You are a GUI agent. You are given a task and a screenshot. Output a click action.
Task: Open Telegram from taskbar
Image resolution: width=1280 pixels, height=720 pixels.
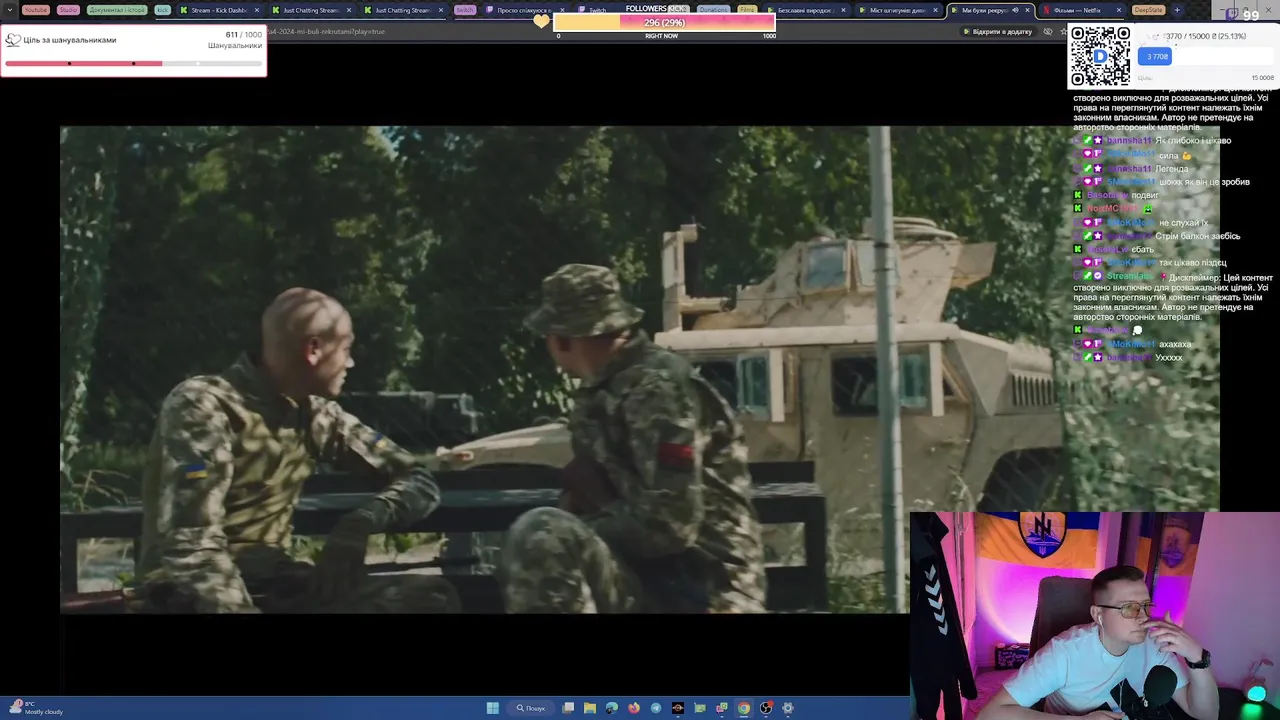(656, 708)
